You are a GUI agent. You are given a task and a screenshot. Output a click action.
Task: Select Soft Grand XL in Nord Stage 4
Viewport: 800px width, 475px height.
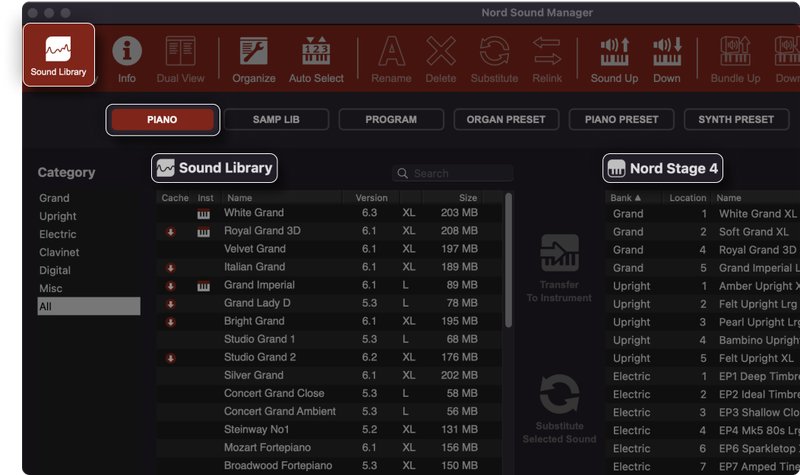(x=703, y=232)
